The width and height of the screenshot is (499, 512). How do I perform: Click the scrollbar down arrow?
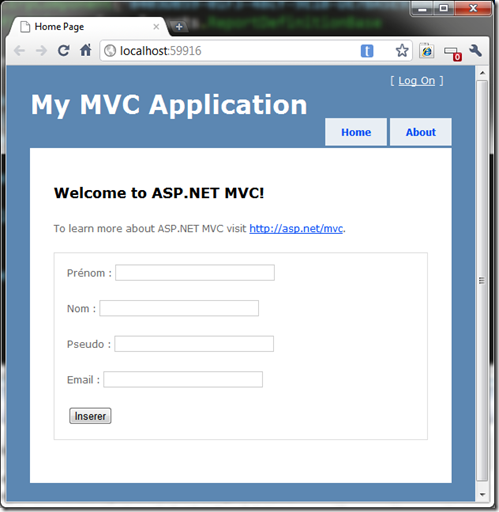(x=482, y=494)
